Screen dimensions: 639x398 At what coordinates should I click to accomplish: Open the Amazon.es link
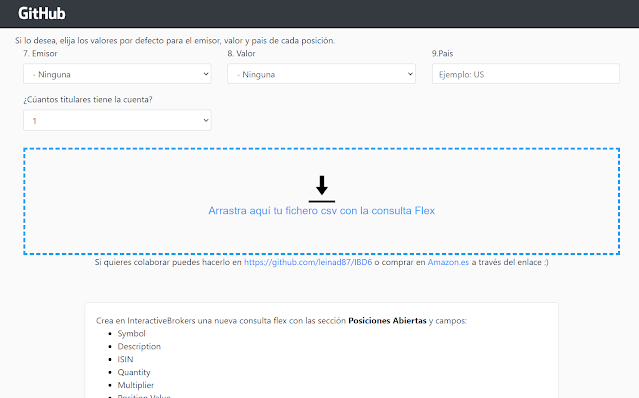click(448, 262)
